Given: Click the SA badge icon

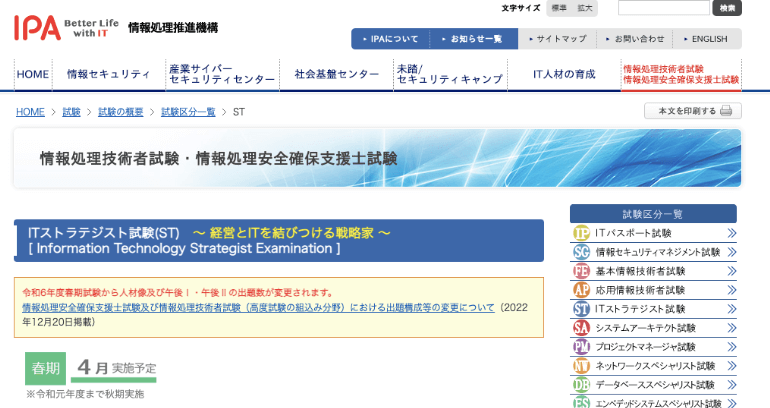Looking at the screenshot, I should click(x=581, y=328).
